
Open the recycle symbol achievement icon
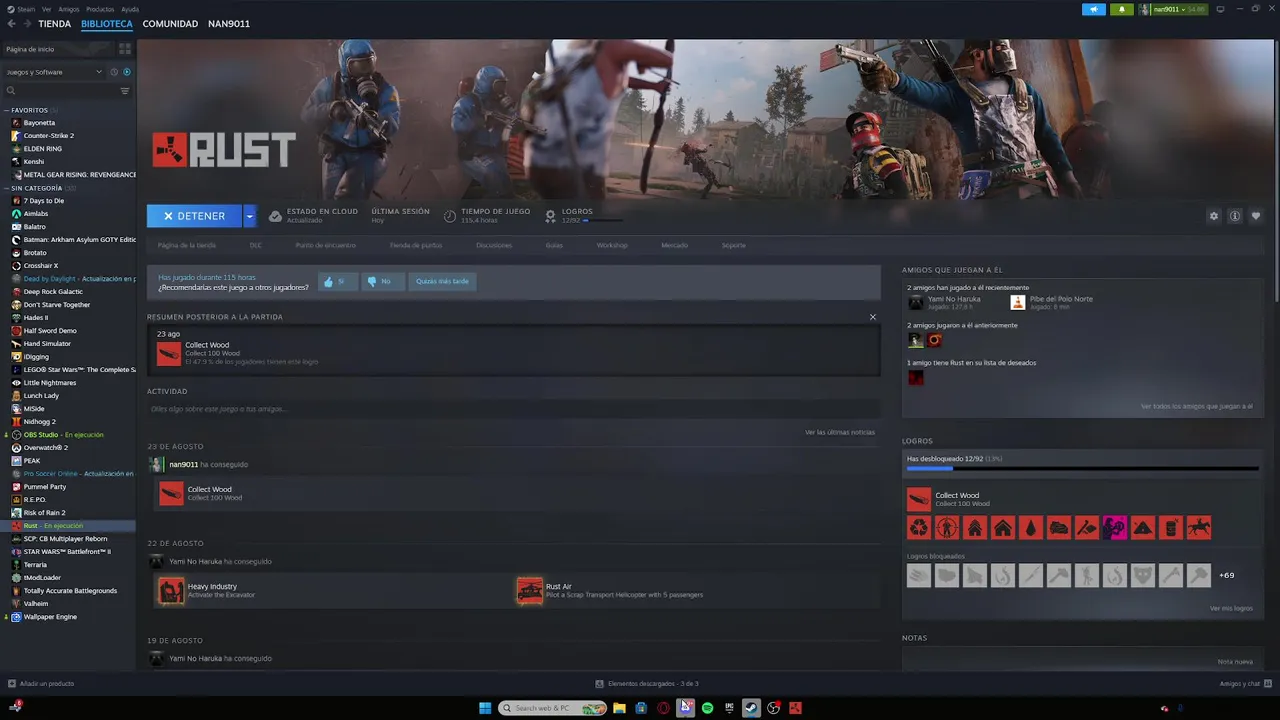pos(919,528)
